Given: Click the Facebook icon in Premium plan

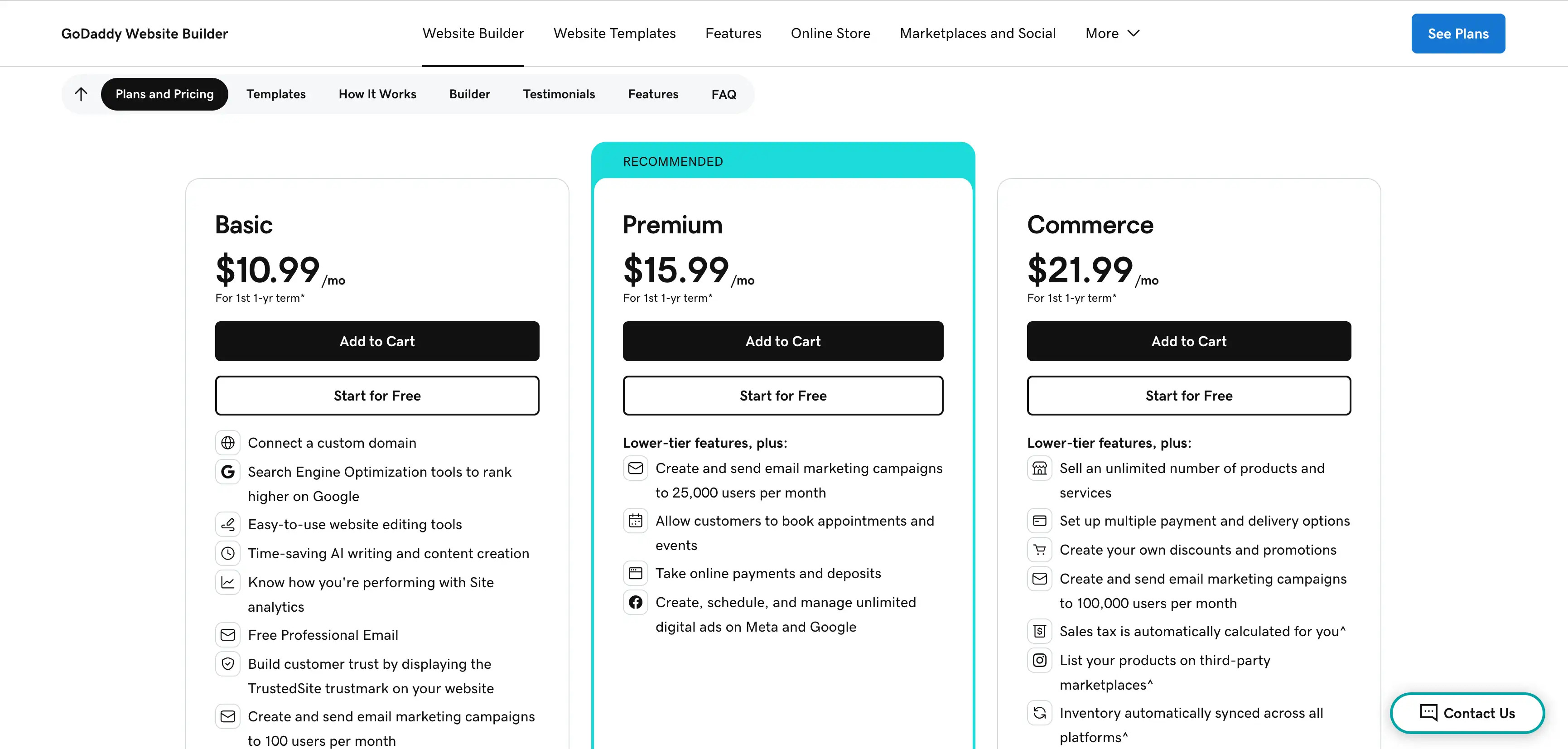Looking at the screenshot, I should (x=636, y=602).
